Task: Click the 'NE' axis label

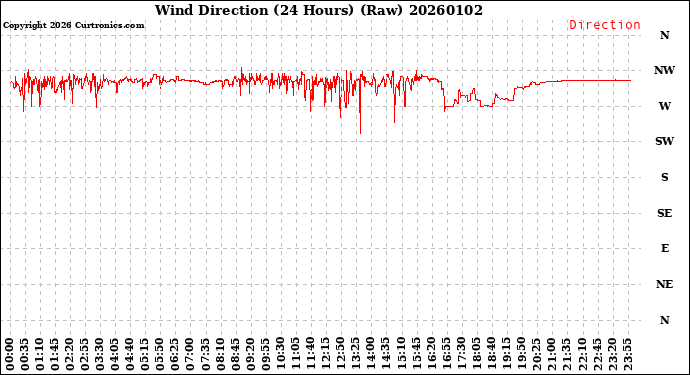Action: click(x=664, y=284)
